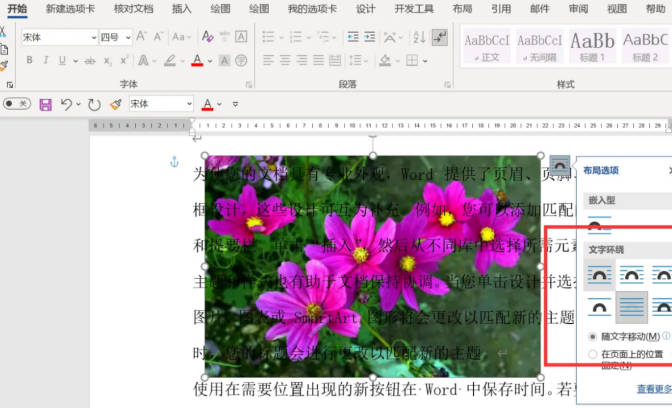Select the format painter in the quick access toolbar
This screenshot has width=672, height=408.
[115, 104]
